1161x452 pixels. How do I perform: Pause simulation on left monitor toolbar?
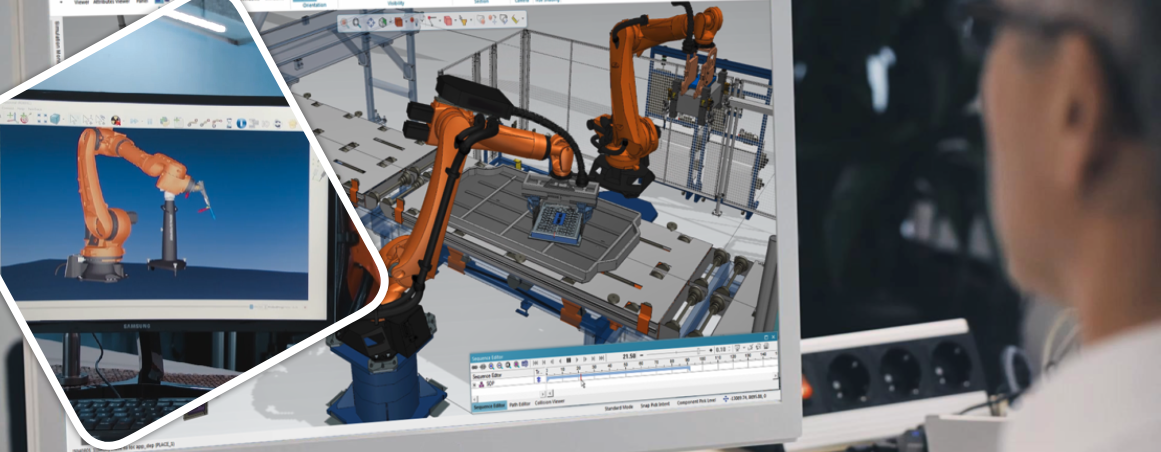pyautogui.click(x=150, y=122)
